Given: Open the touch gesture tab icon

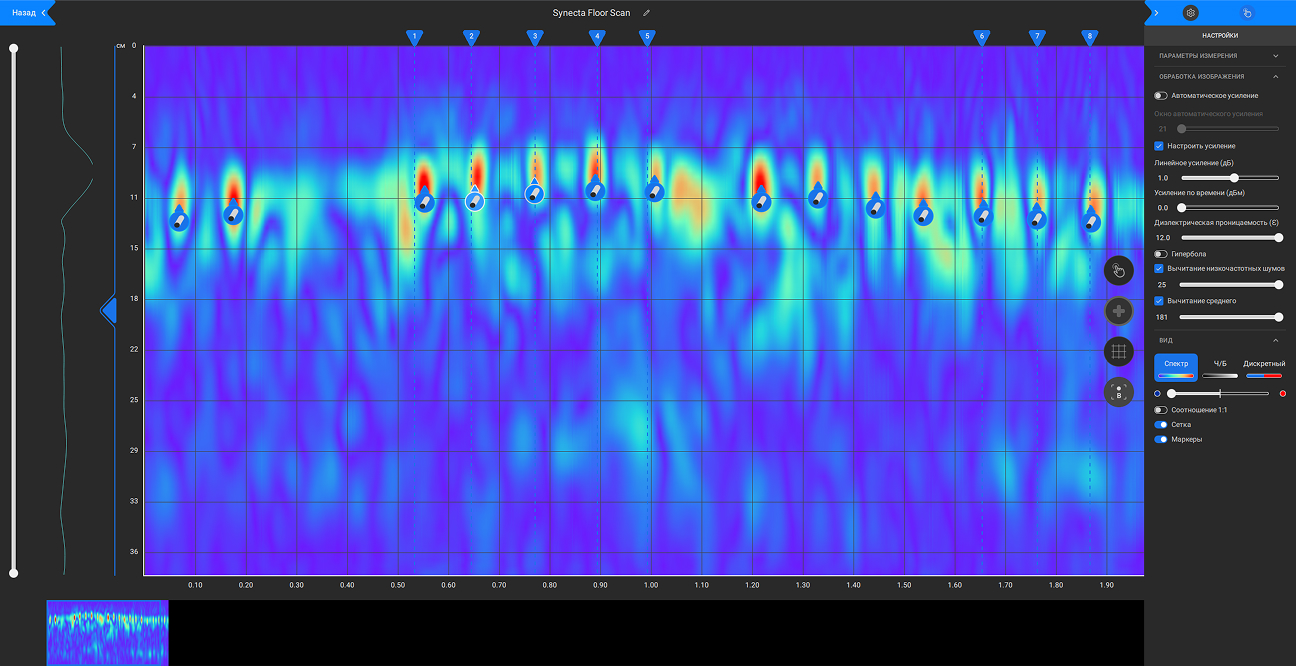Looking at the screenshot, I should (x=1246, y=13).
